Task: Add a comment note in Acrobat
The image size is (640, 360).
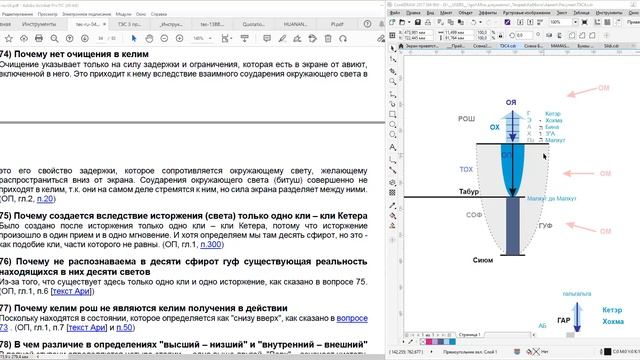Action: coord(267,38)
